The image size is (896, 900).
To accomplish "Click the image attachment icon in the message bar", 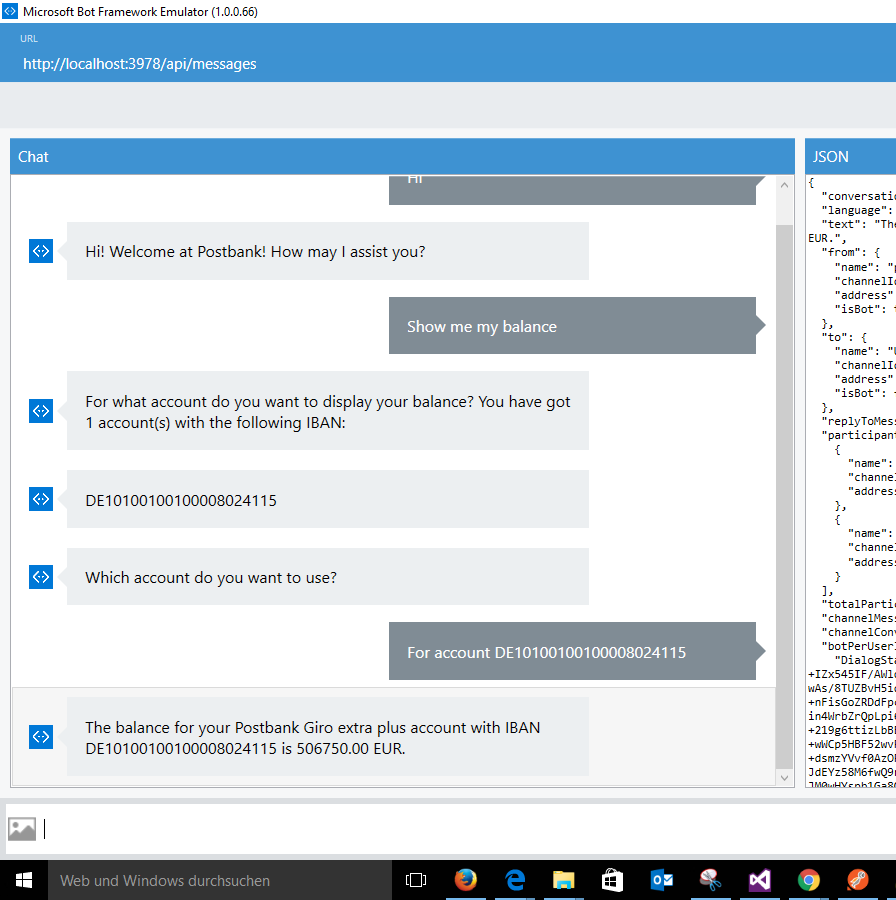I will point(22,828).
